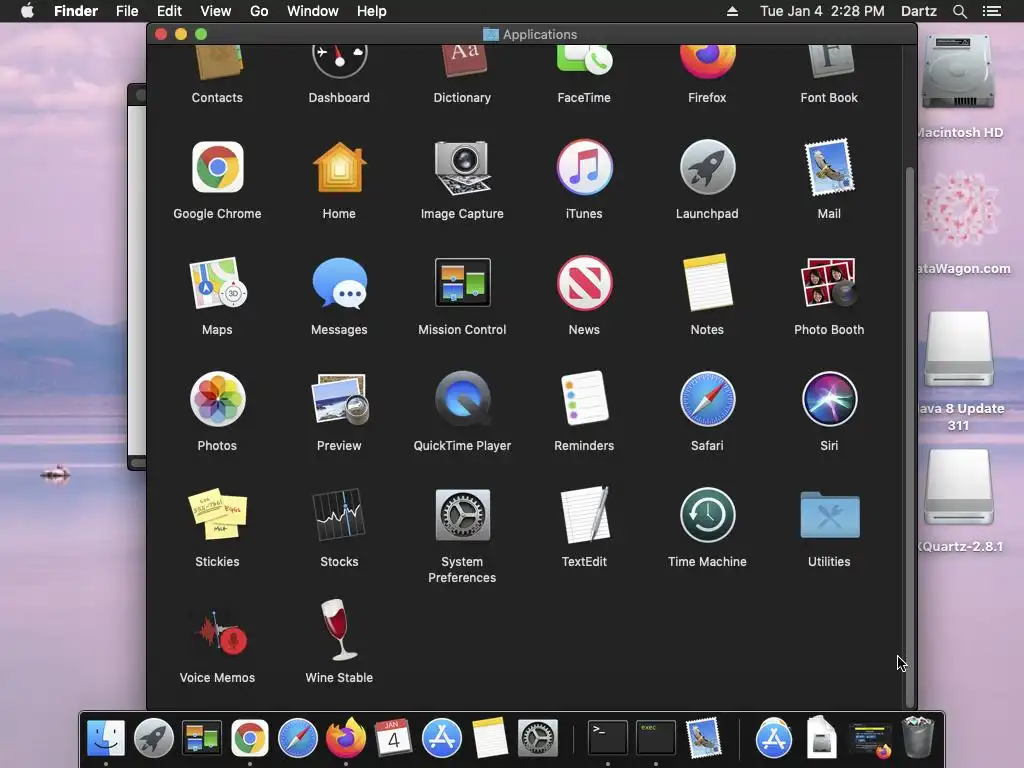Select Macintosh HD on the desktop
This screenshot has width=1024, height=768.
tap(959, 72)
